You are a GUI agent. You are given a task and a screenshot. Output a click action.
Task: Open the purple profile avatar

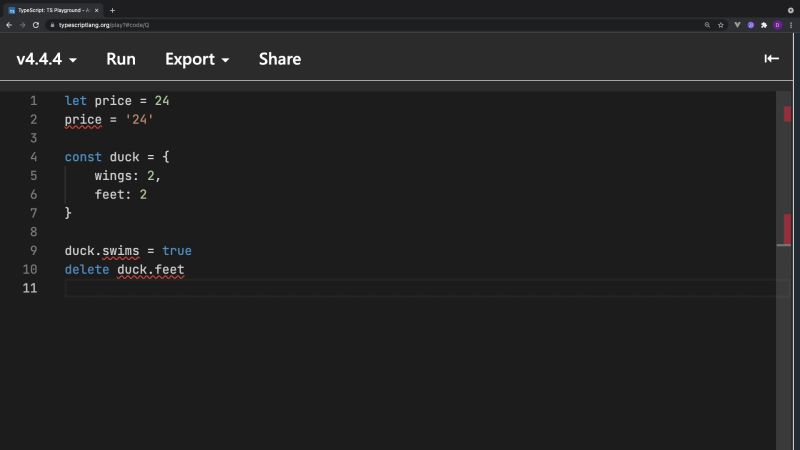pos(777,24)
